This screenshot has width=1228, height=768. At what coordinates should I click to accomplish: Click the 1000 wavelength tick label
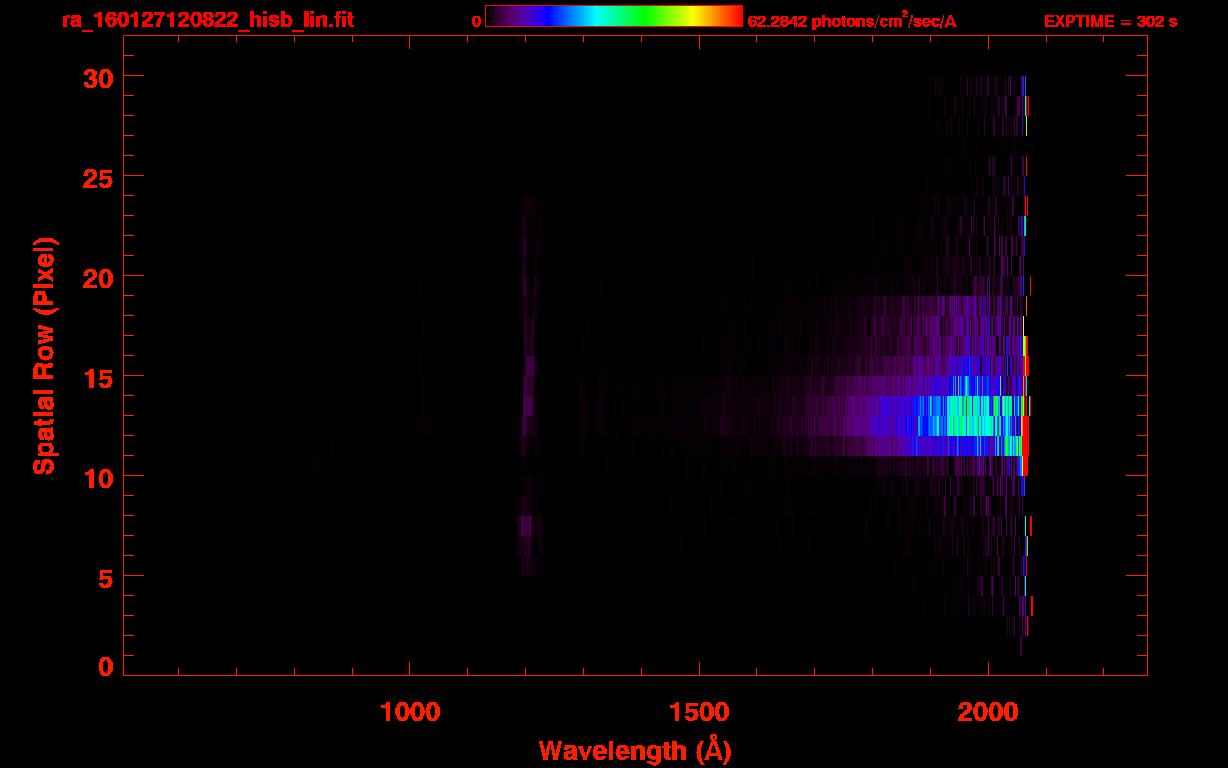(410, 712)
